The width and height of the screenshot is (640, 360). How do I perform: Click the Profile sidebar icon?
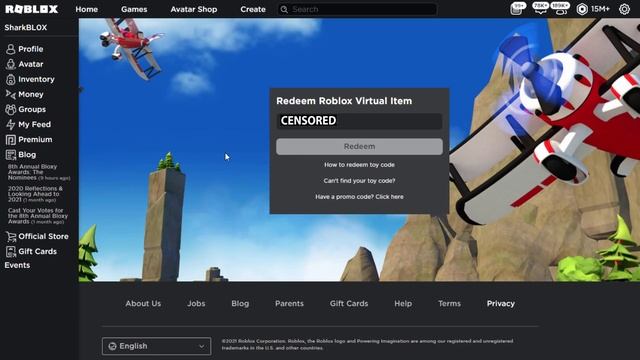[11, 49]
